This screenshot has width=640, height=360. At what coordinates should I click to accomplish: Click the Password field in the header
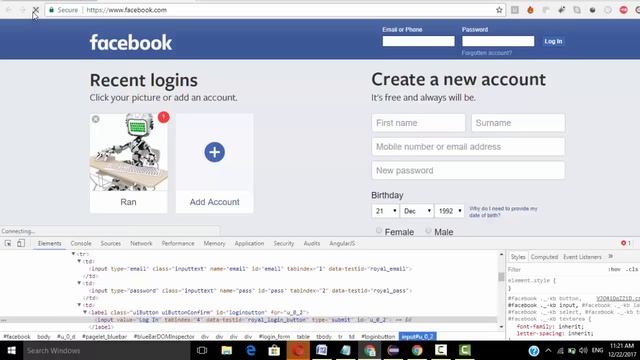[x=498, y=41]
